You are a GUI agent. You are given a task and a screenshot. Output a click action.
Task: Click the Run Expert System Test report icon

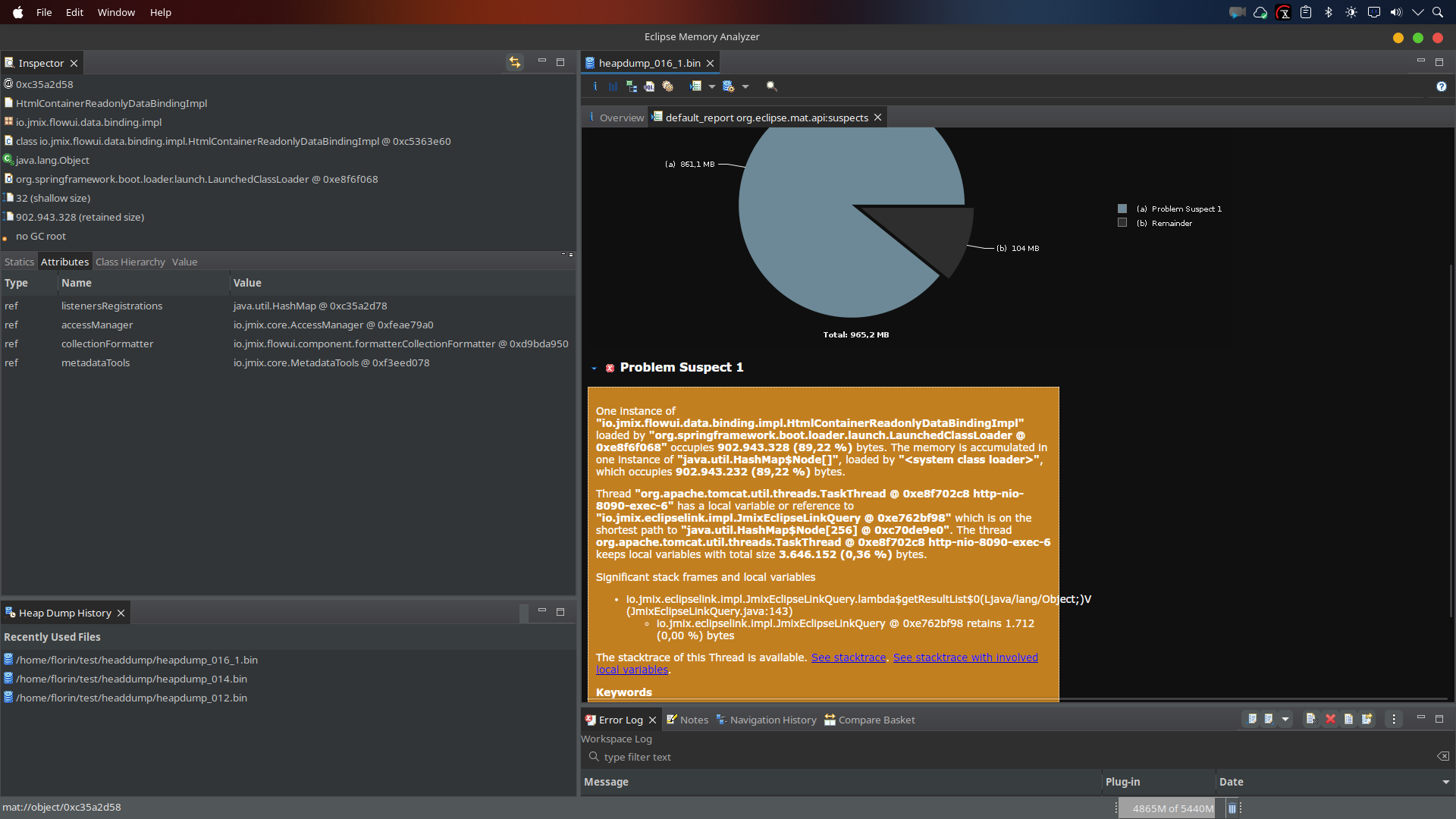click(x=695, y=86)
